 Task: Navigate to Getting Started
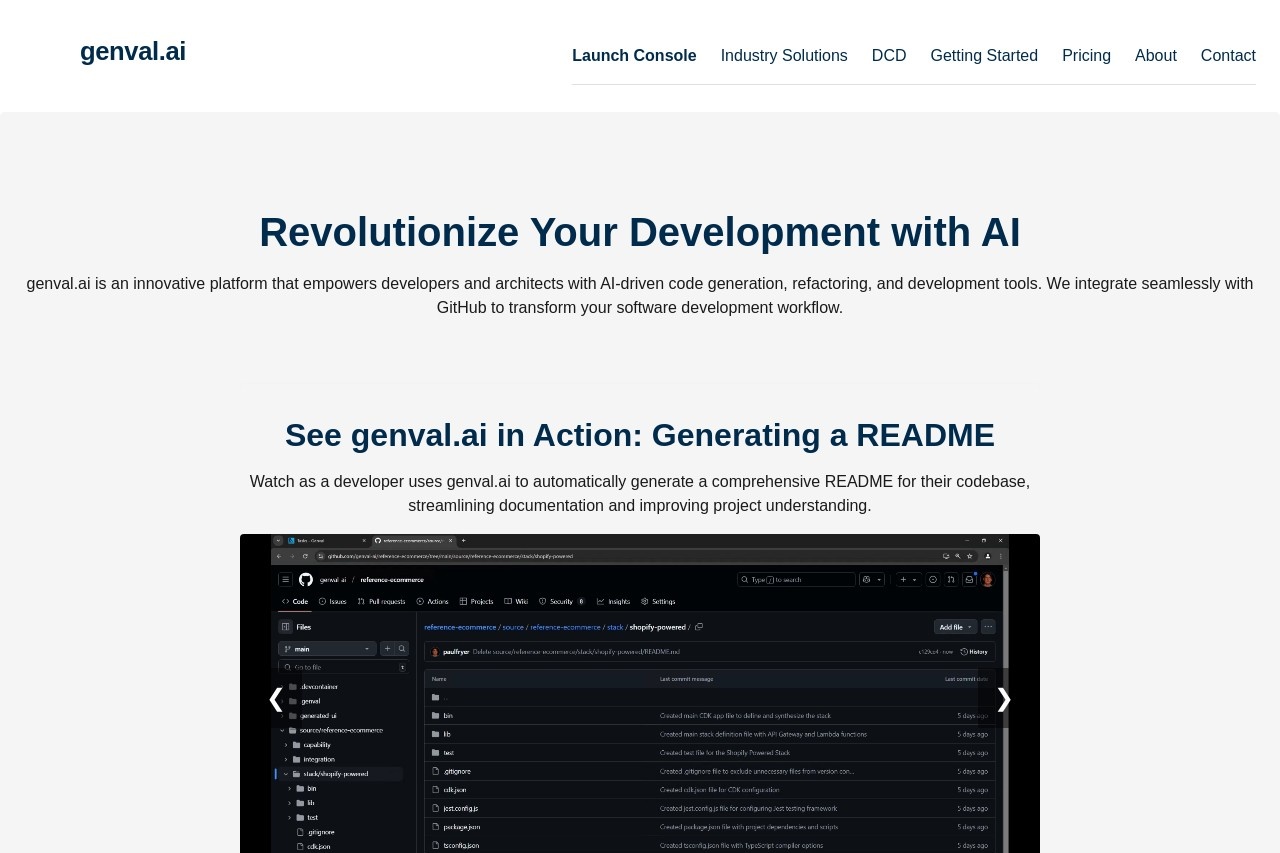[984, 56]
